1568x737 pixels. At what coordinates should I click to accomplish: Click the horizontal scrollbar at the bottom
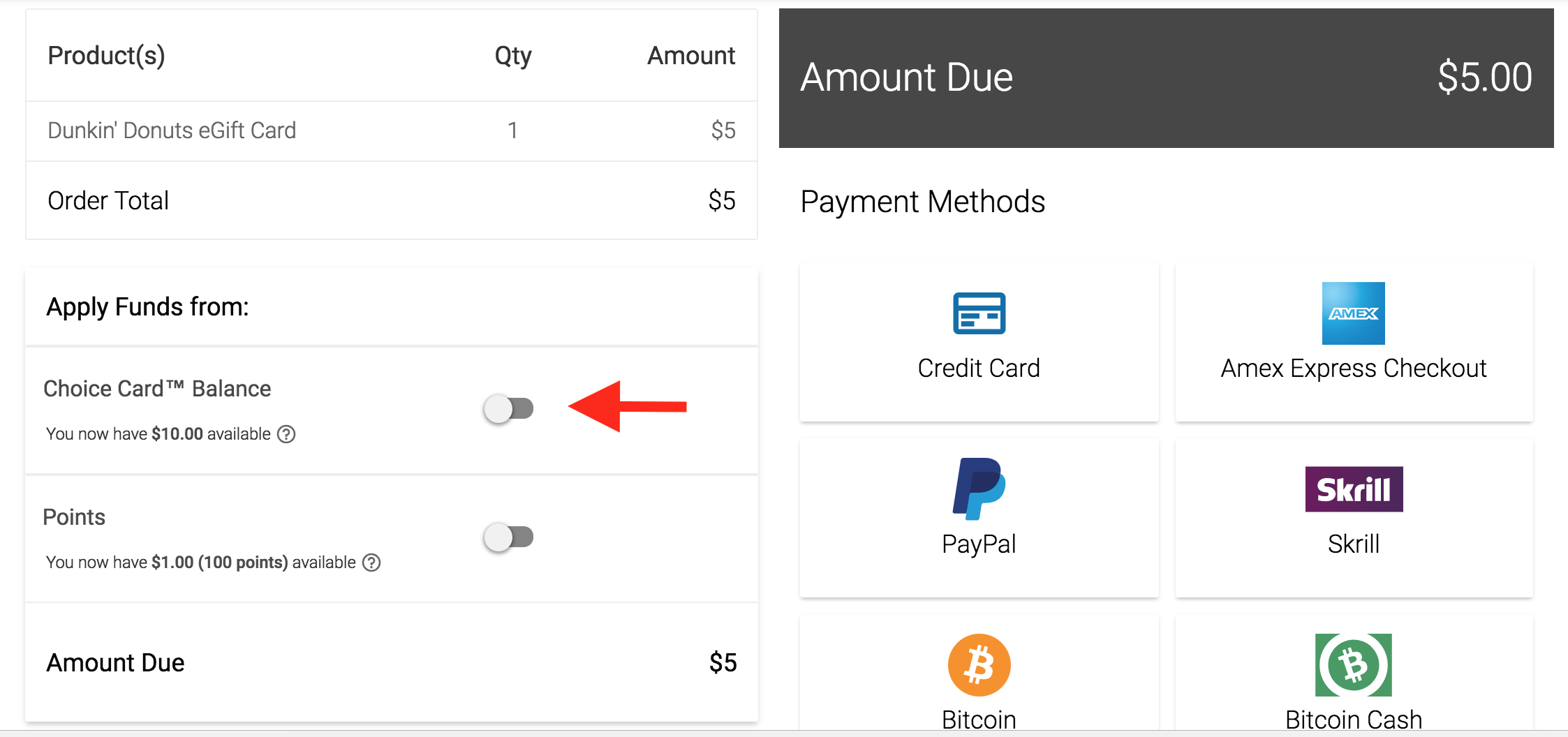click(784, 733)
